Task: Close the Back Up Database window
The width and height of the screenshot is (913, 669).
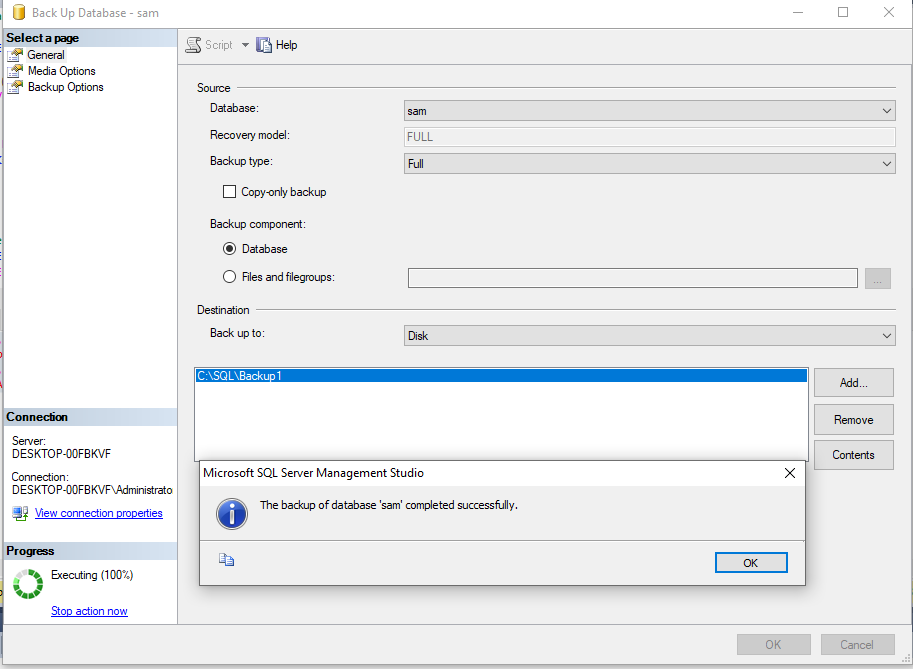Action: 889,12
